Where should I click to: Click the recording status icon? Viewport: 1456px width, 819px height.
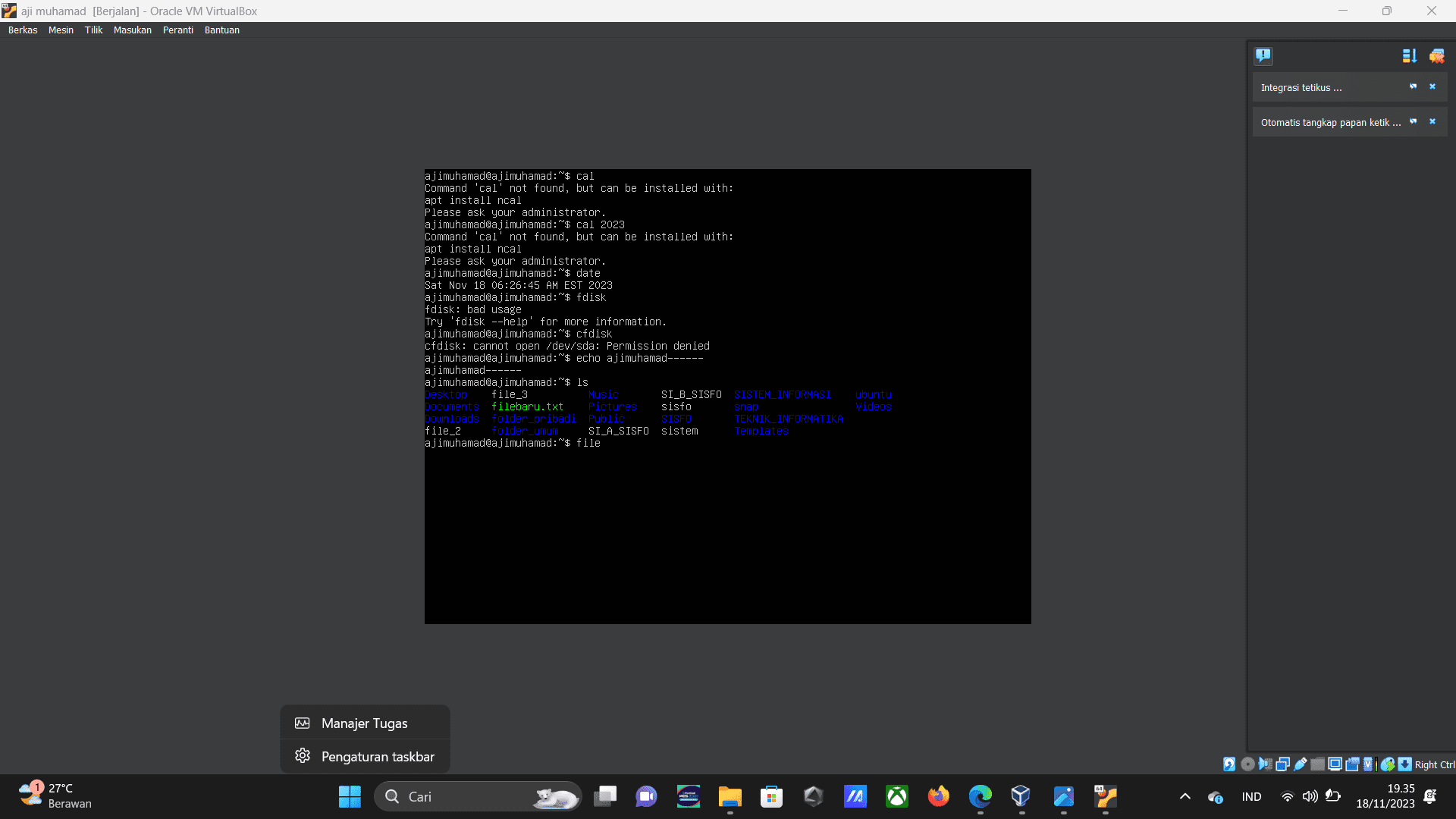pos(1352,764)
